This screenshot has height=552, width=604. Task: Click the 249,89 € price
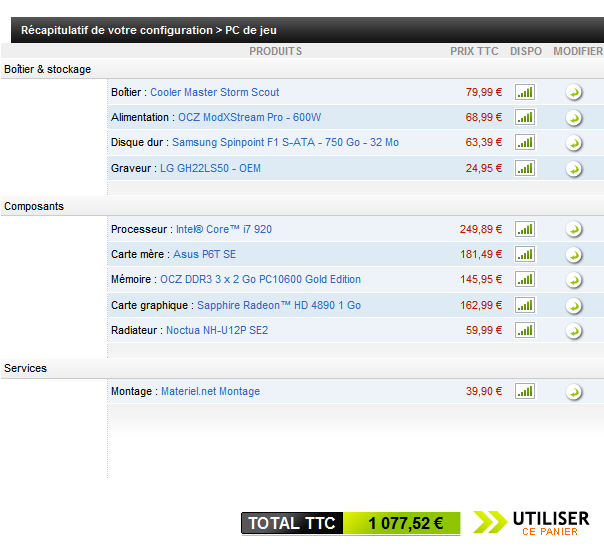click(481, 229)
